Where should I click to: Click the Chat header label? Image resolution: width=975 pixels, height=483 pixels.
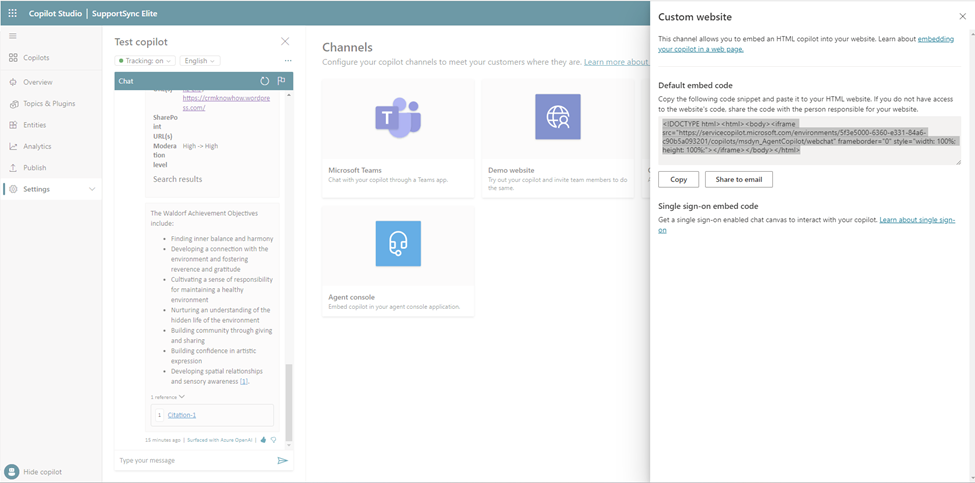[x=126, y=81]
